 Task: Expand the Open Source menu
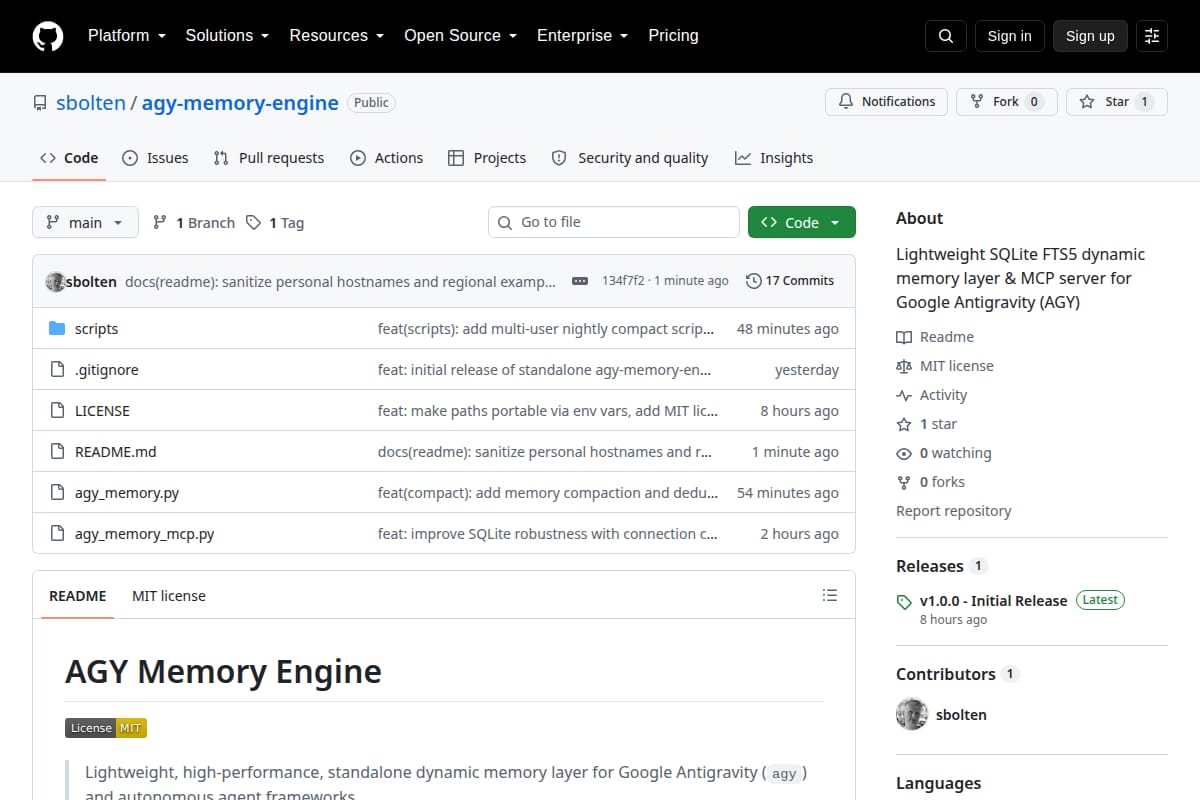[x=460, y=36]
